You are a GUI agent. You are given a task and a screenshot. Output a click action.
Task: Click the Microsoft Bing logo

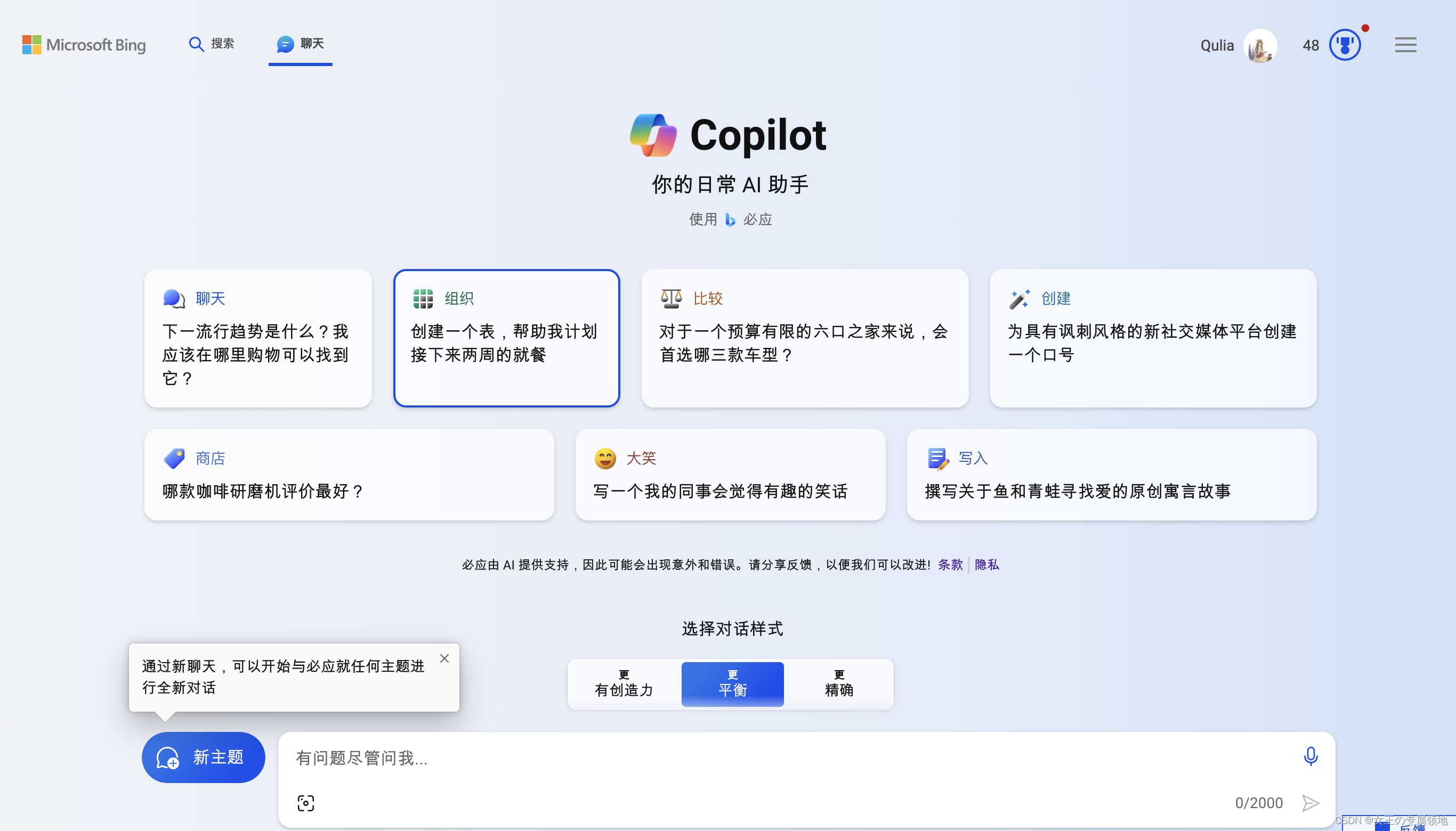[84, 45]
